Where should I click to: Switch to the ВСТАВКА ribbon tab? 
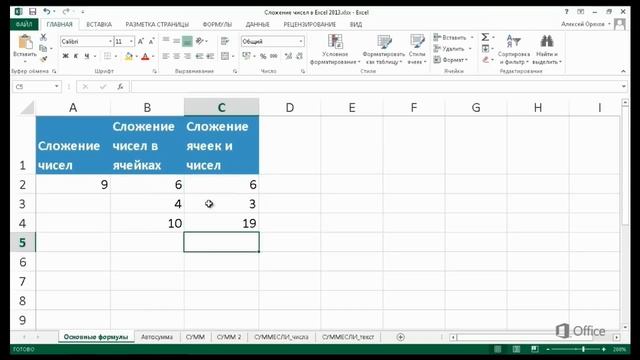coord(99,24)
